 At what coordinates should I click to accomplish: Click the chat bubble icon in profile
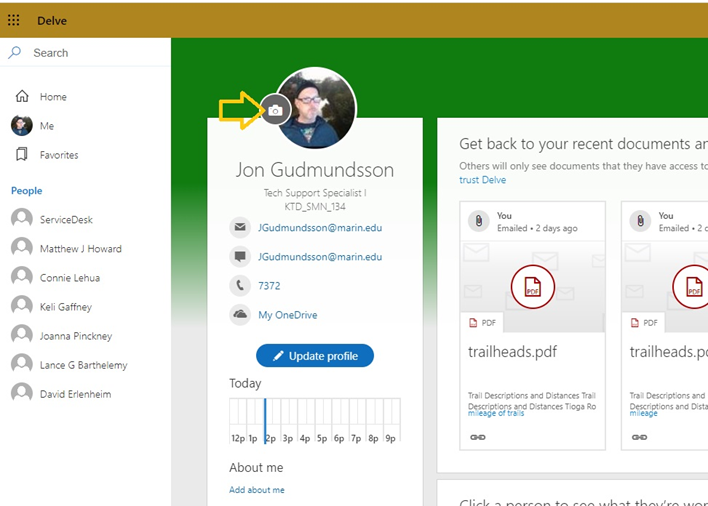click(x=240, y=257)
